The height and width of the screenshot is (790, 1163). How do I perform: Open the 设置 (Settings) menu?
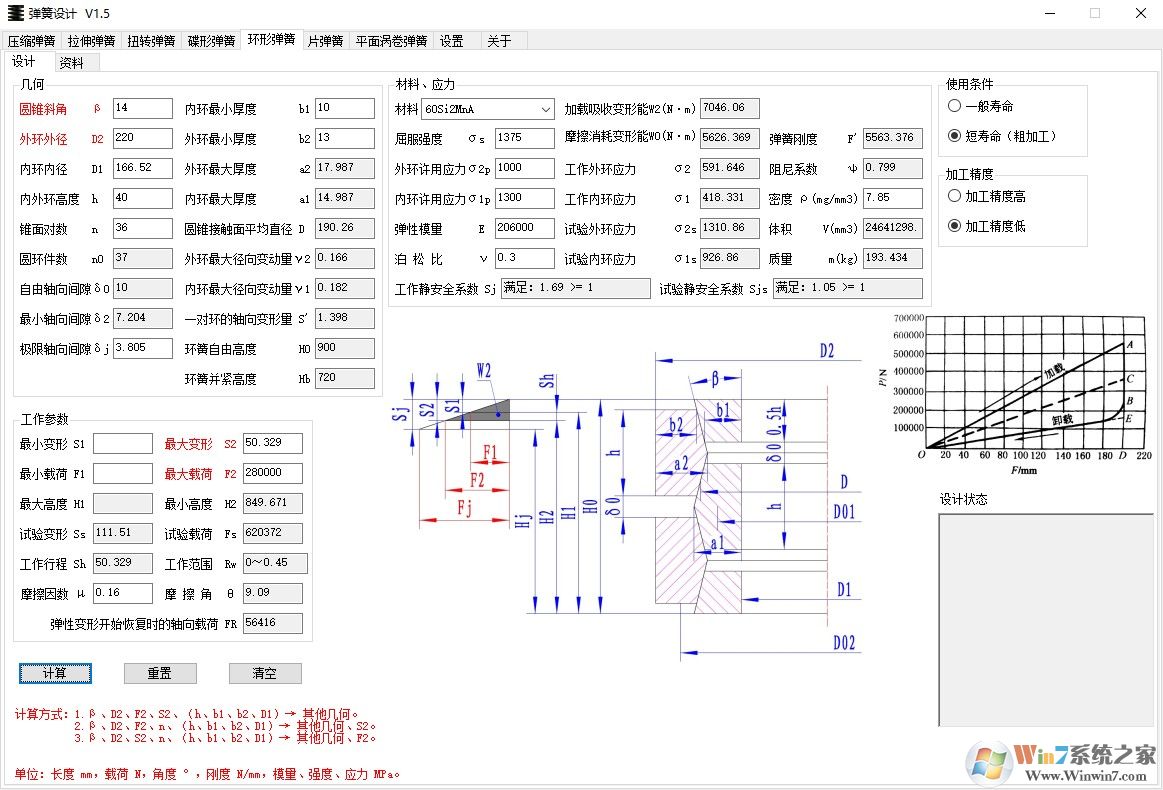point(452,40)
